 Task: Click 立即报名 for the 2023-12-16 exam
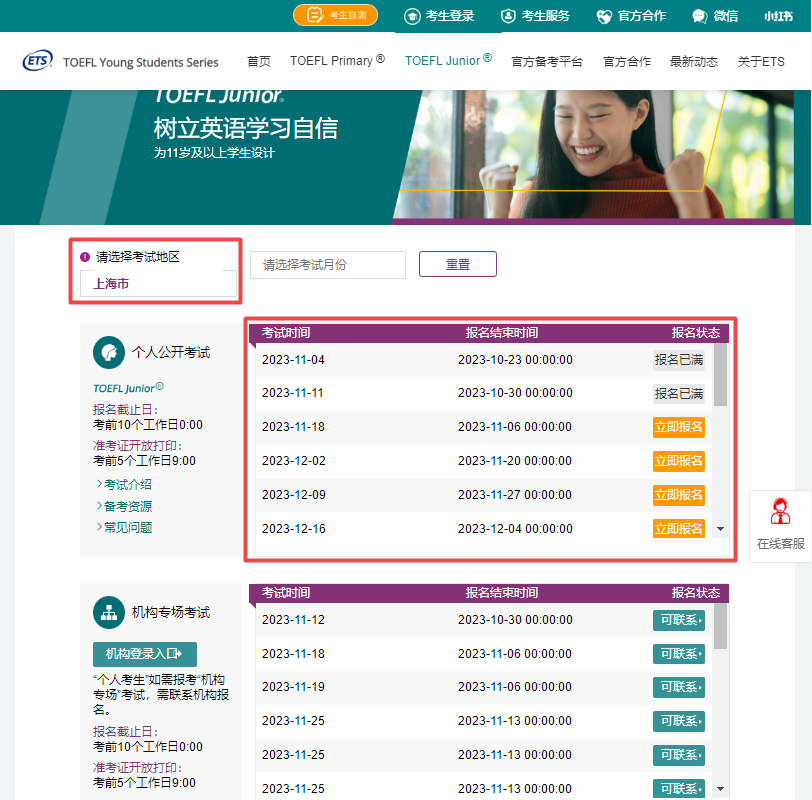pos(678,529)
